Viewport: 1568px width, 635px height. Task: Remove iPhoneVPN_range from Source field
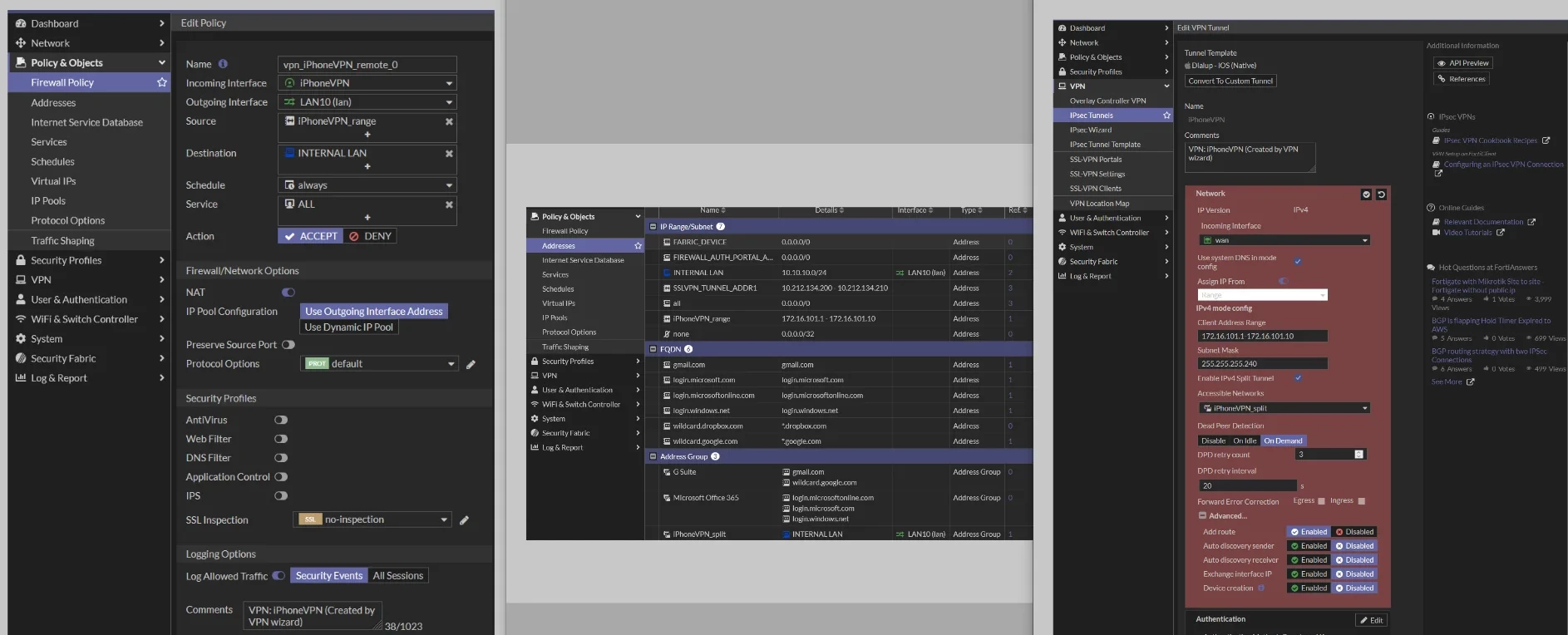click(x=449, y=121)
